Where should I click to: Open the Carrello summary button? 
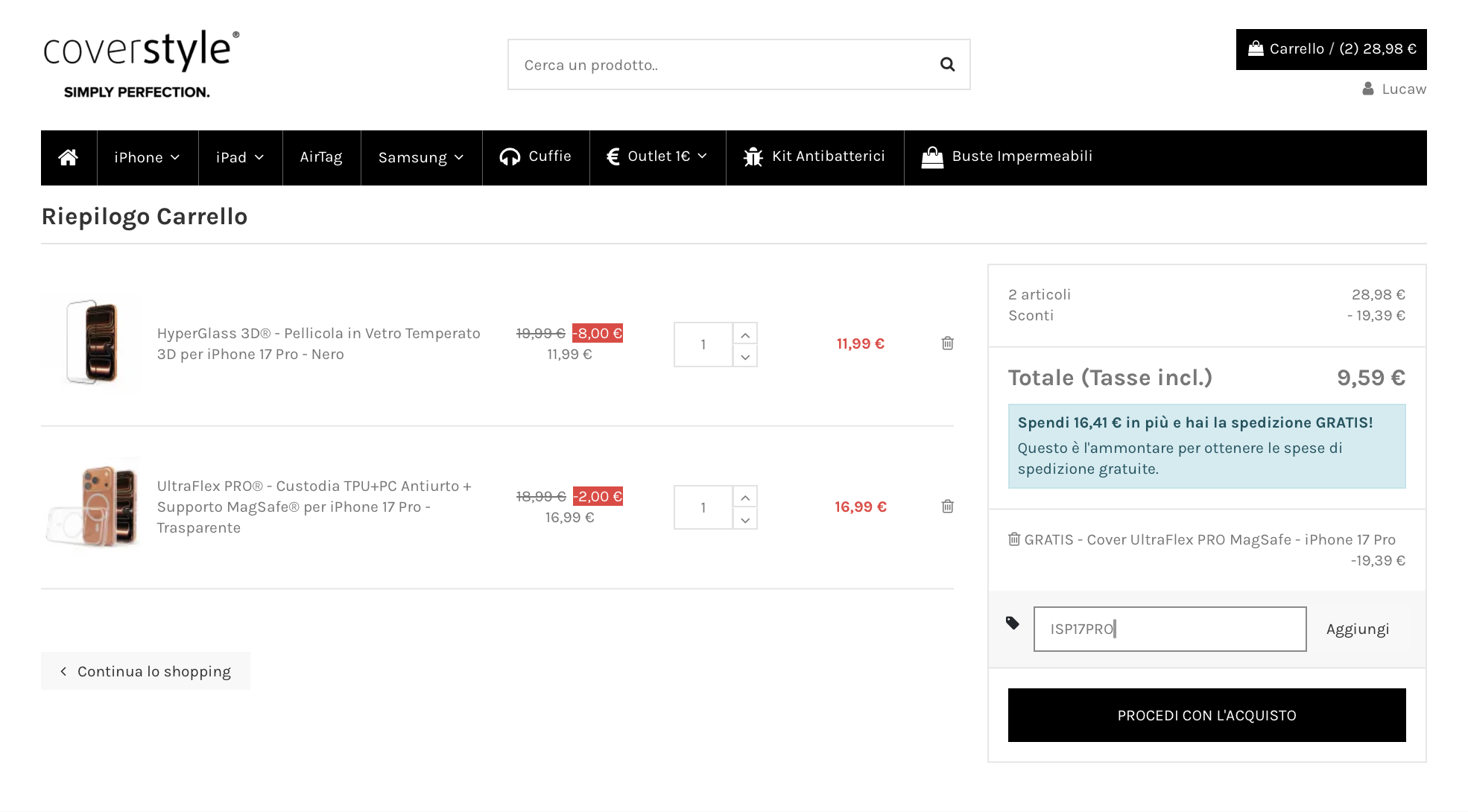[x=1332, y=49]
